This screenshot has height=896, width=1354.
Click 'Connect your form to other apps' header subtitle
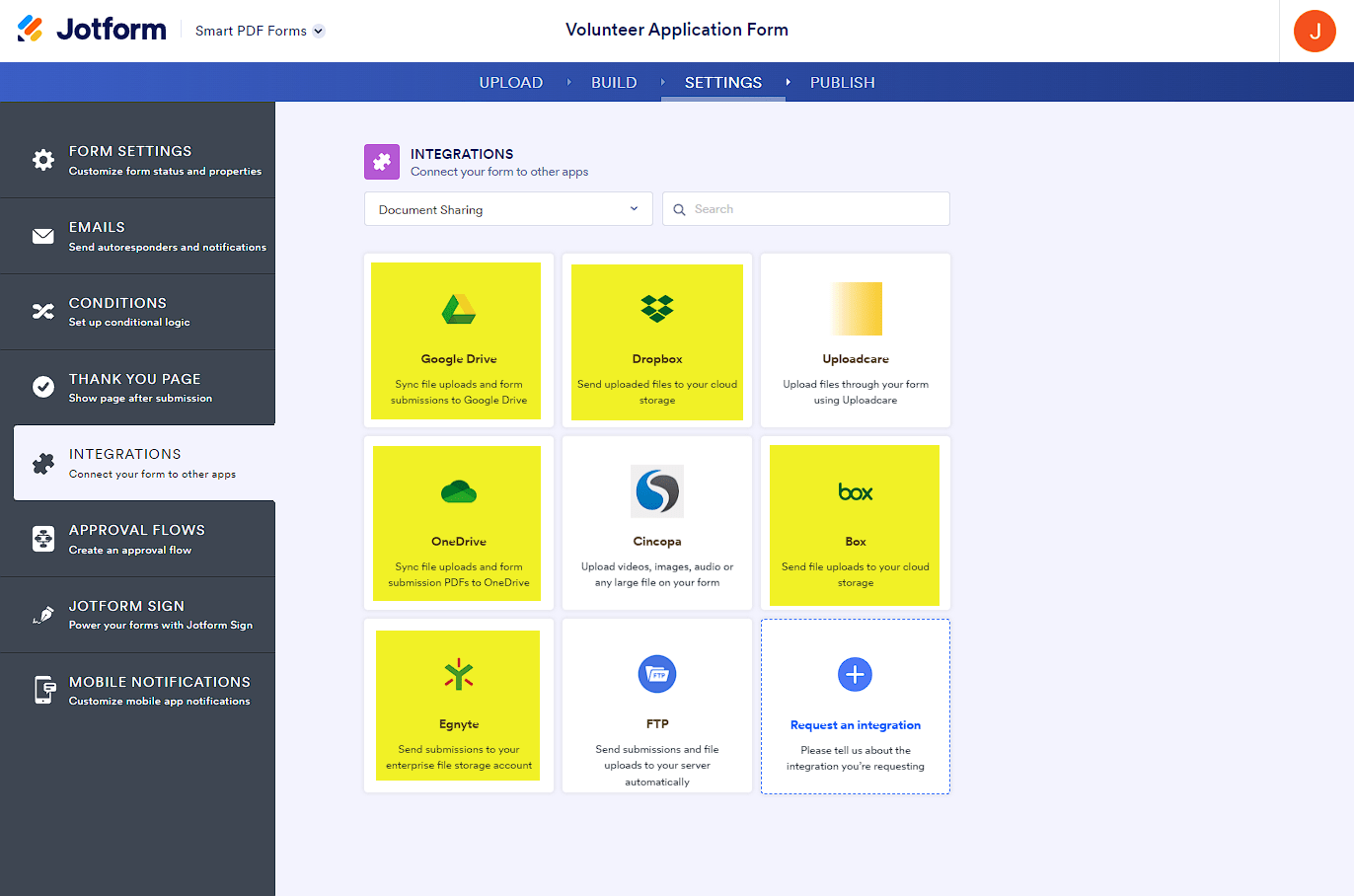[499, 172]
